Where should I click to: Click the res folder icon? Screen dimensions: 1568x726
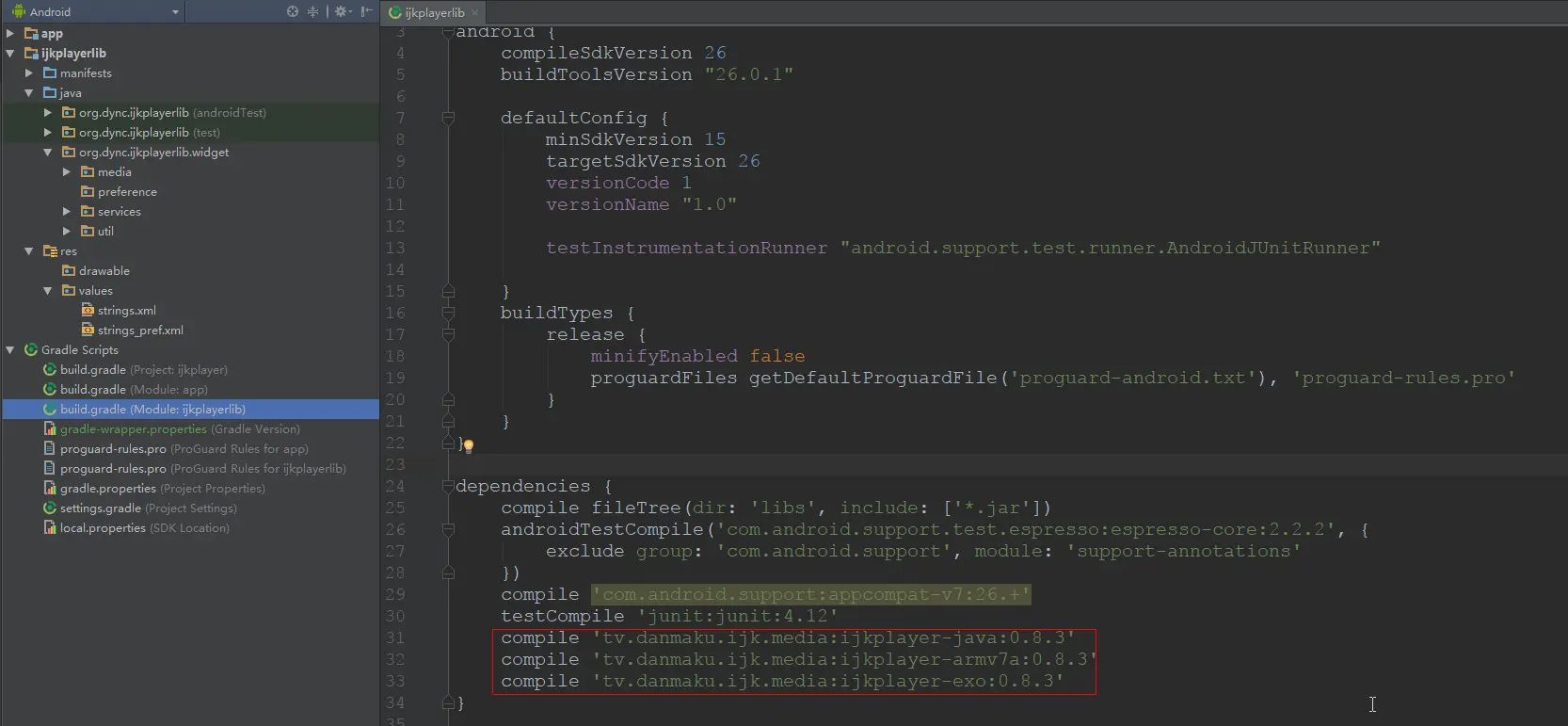(x=50, y=250)
